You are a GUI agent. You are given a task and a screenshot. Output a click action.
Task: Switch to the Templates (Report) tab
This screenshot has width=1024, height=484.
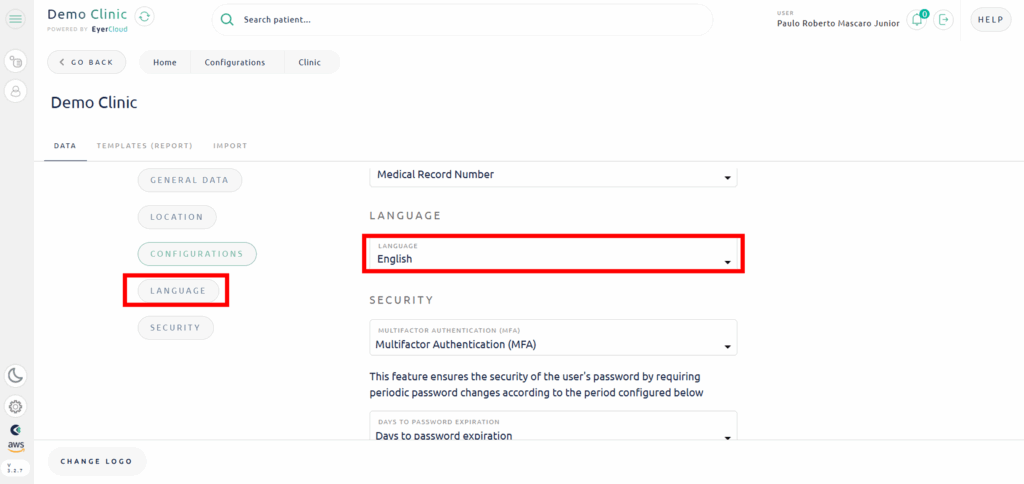[144, 146]
